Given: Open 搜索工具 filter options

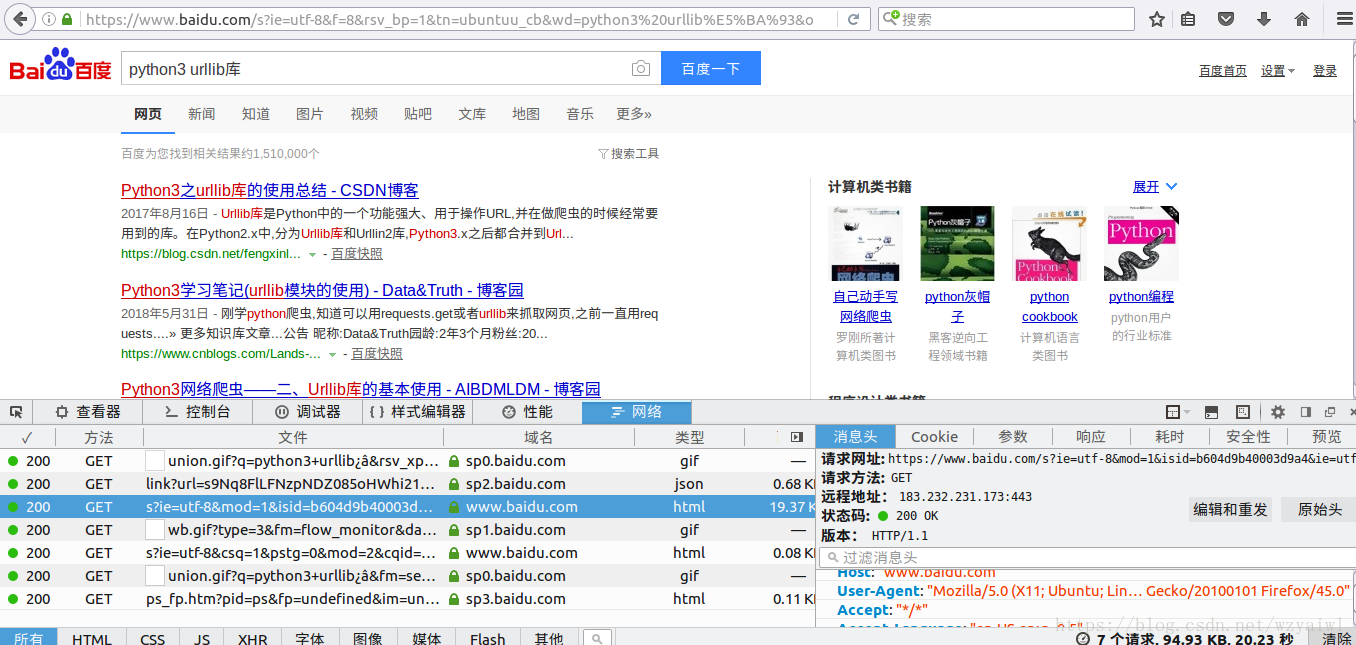Looking at the screenshot, I should point(628,153).
